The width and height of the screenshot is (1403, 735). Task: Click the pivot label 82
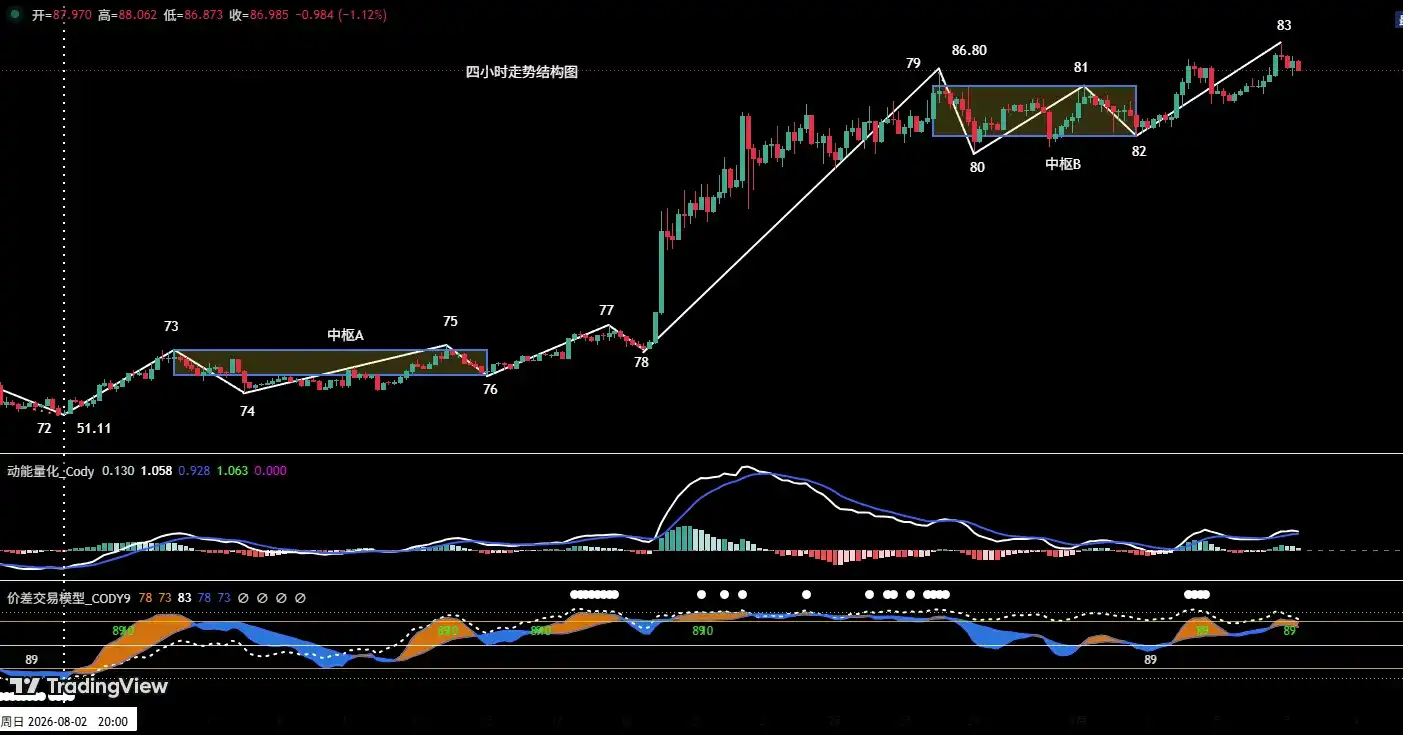[1139, 151]
